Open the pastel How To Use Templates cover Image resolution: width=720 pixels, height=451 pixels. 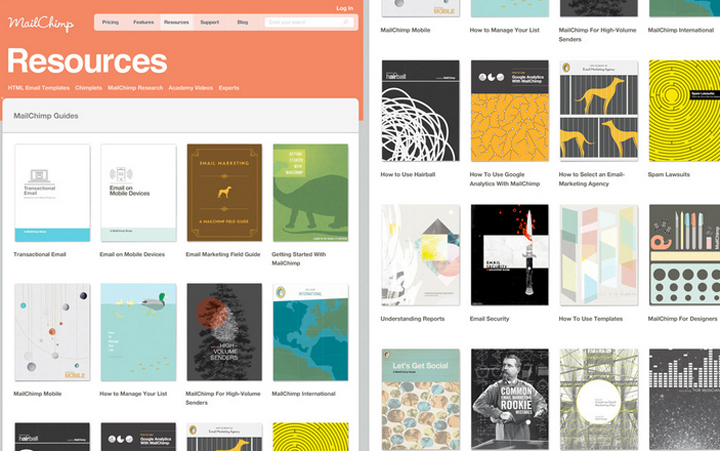(599, 255)
